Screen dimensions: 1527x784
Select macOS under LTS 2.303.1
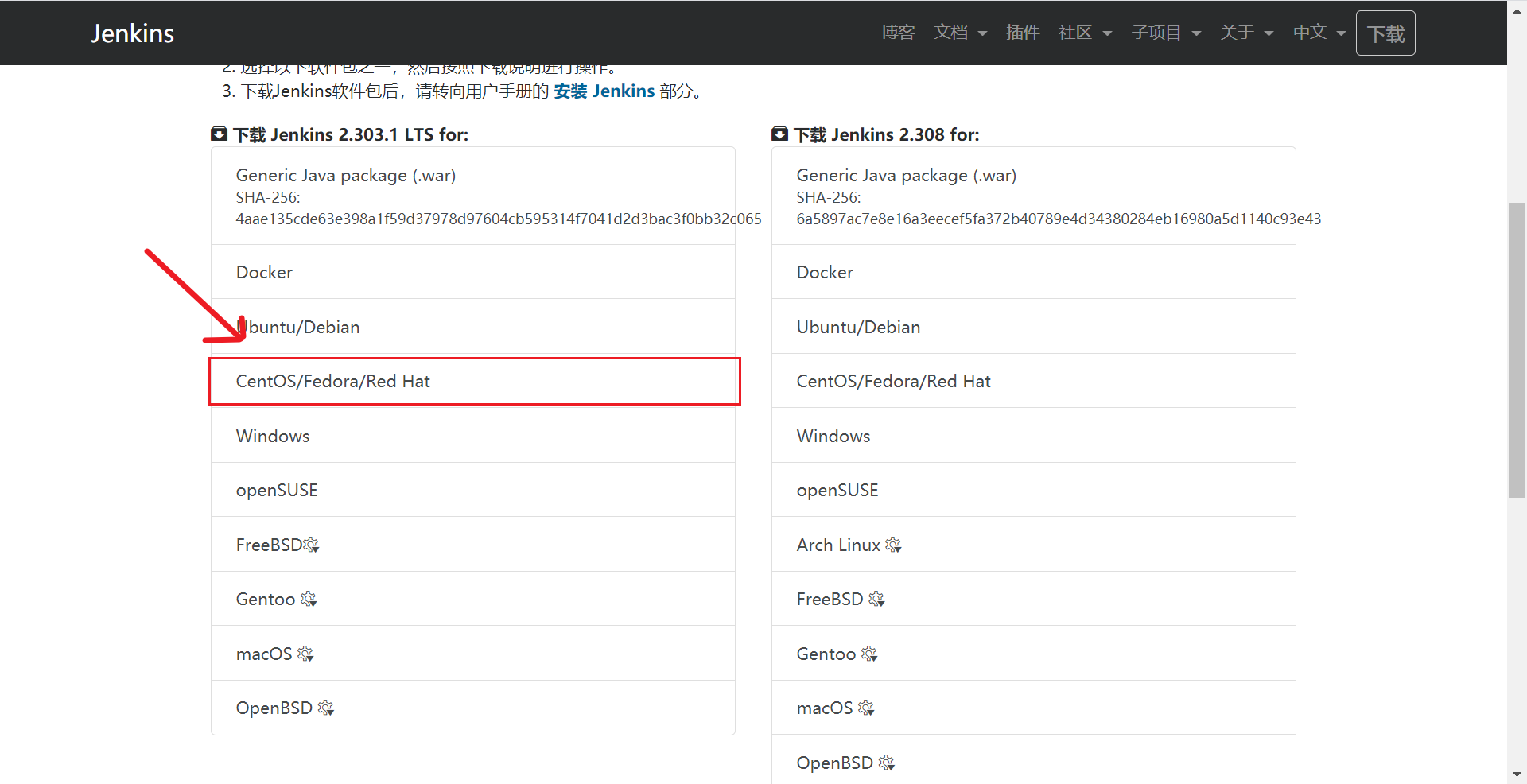[473, 654]
